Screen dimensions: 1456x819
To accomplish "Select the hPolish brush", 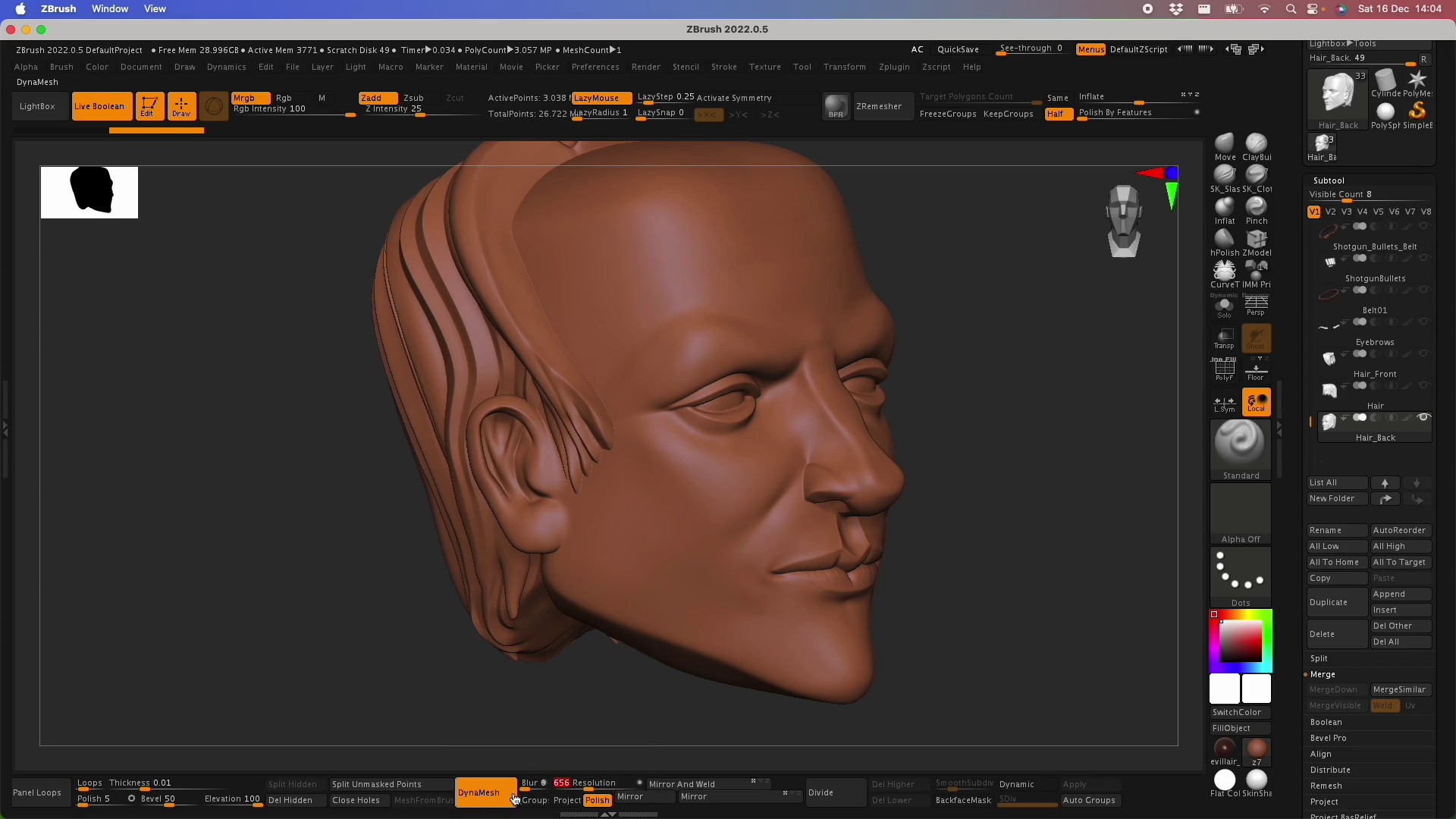I will pos(1224,242).
